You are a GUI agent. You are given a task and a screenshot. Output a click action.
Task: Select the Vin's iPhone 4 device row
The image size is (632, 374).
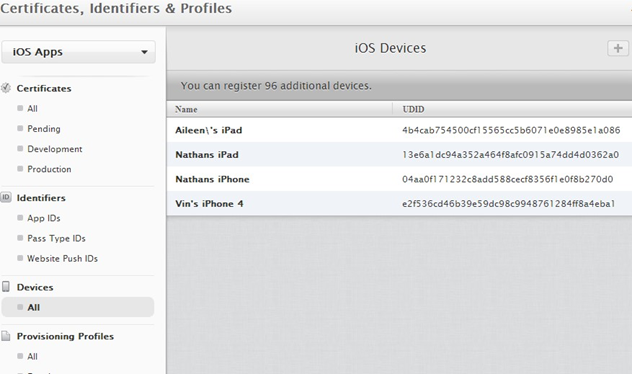pos(399,204)
